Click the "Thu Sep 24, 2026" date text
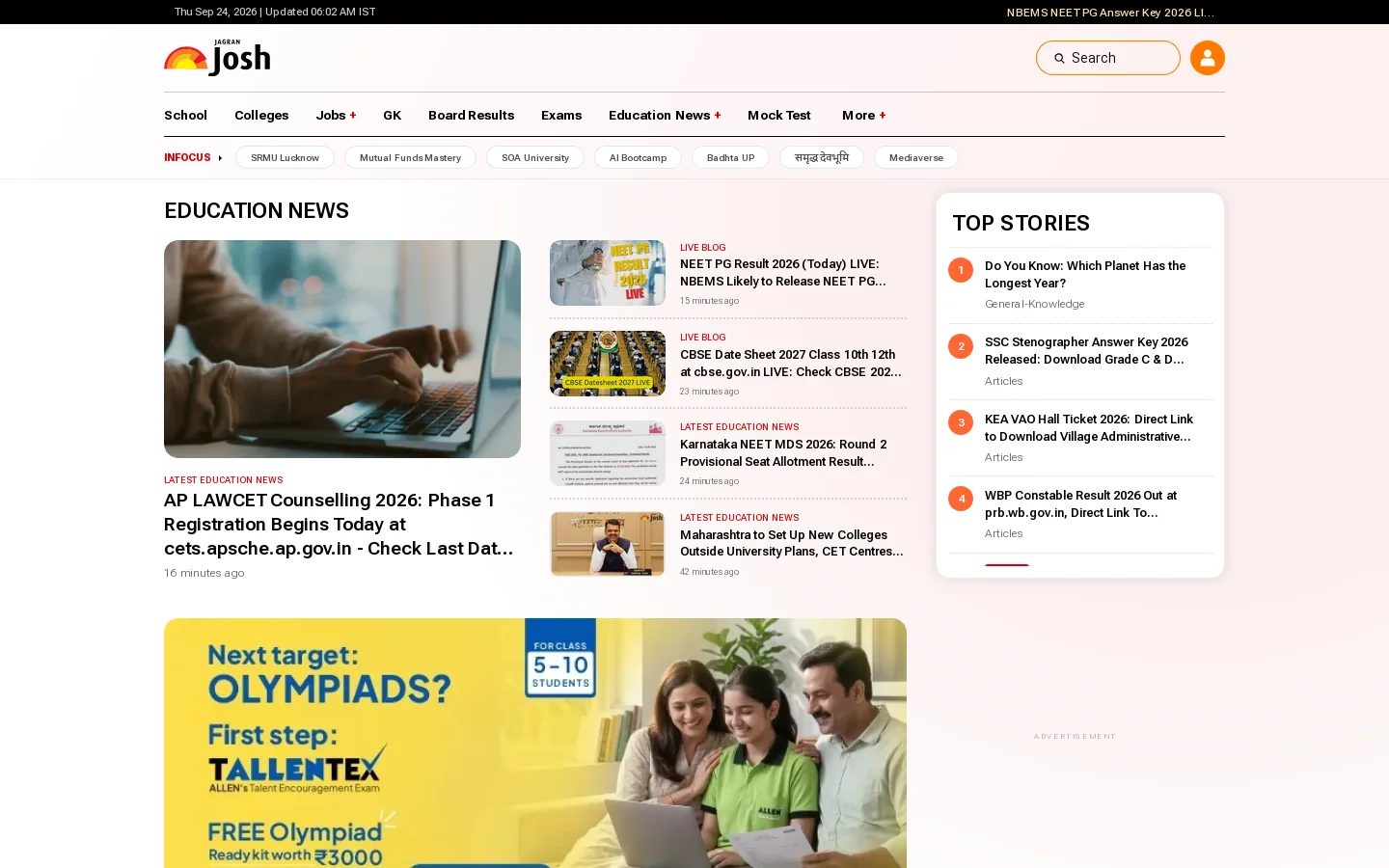The width and height of the screenshot is (1389, 868). pyautogui.click(x=215, y=12)
